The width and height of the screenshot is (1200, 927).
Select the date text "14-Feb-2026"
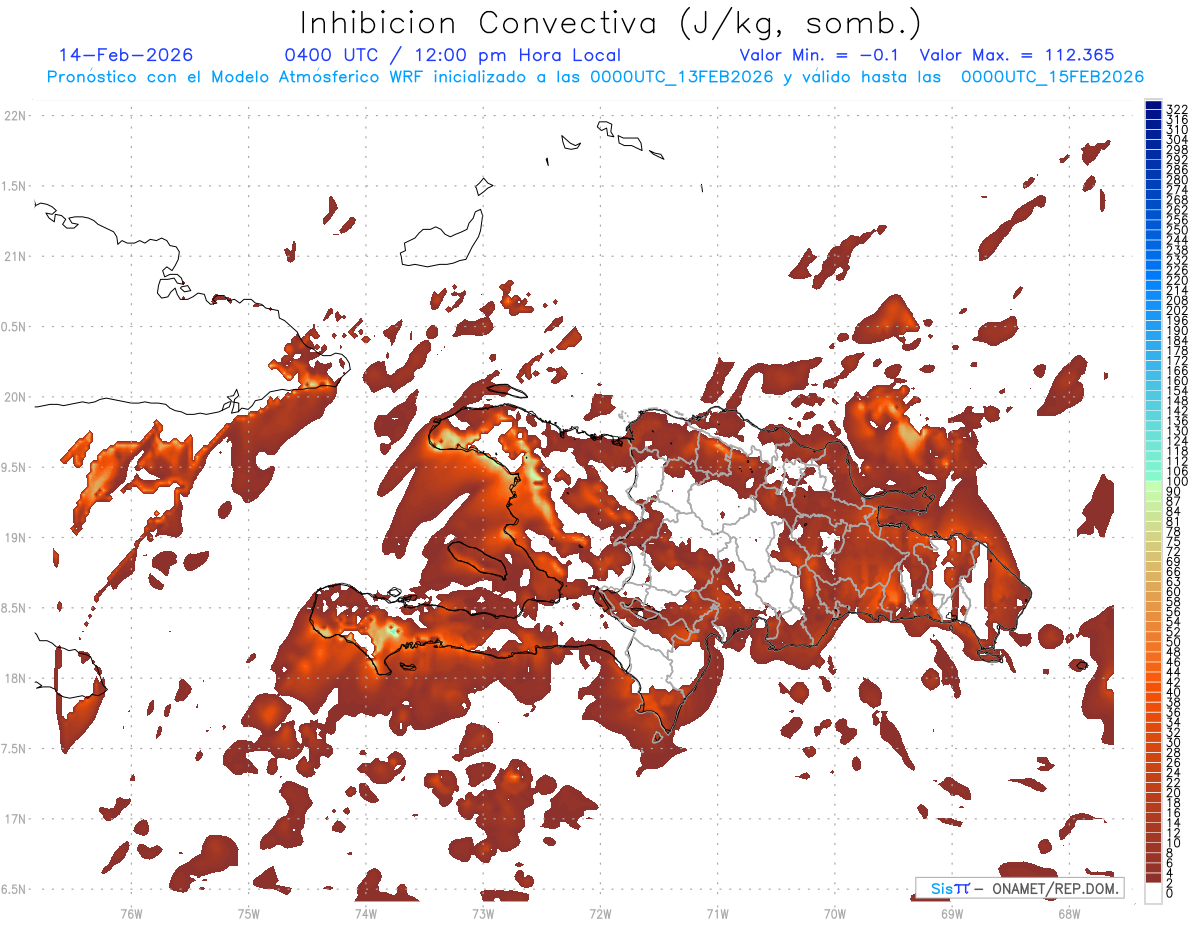pos(126,55)
